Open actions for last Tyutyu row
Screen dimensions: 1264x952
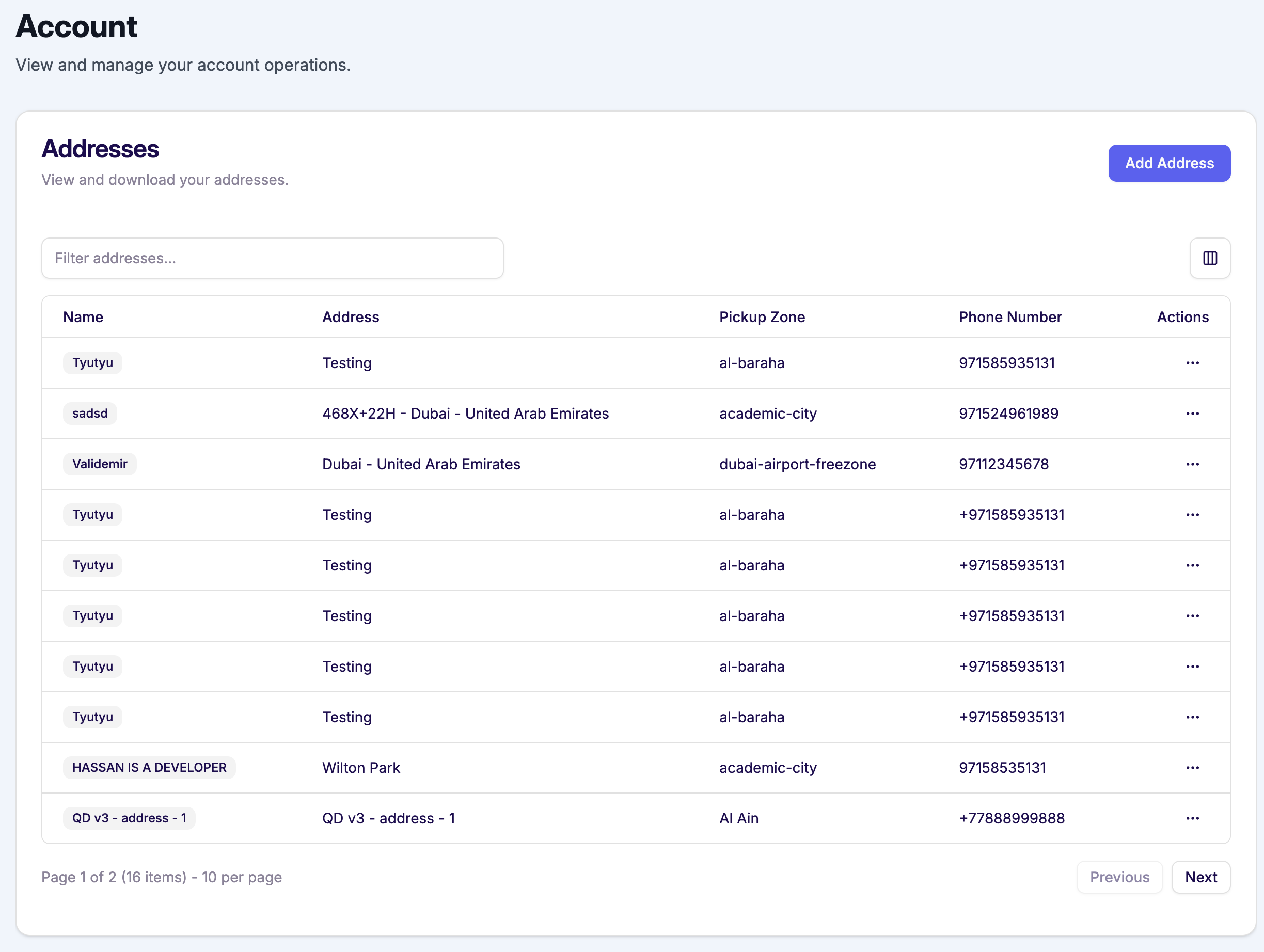coord(1192,717)
